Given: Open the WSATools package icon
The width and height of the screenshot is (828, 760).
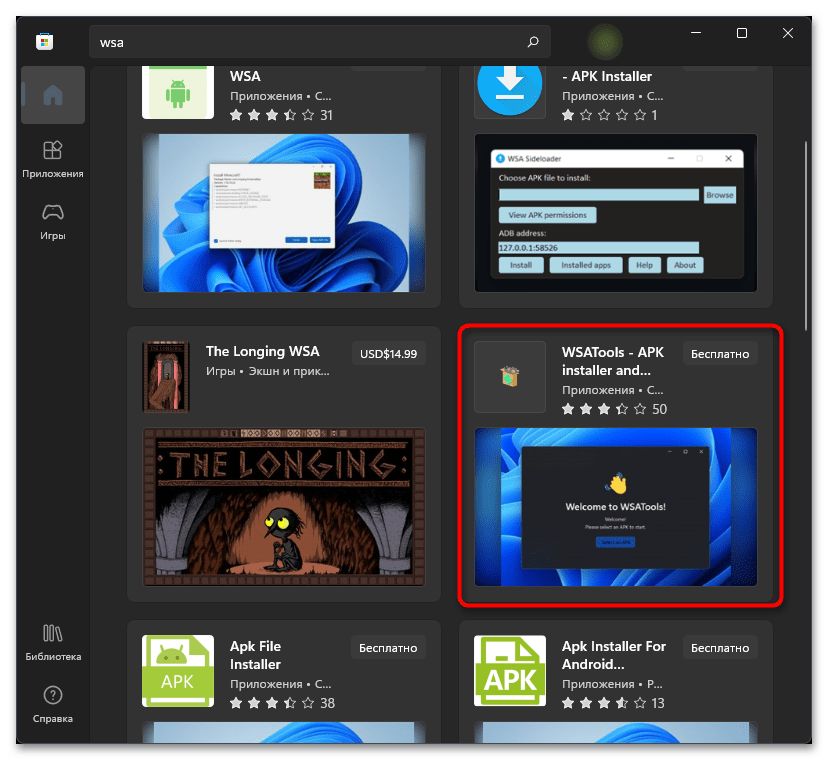Looking at the screenshot, I should click(510, 377).
